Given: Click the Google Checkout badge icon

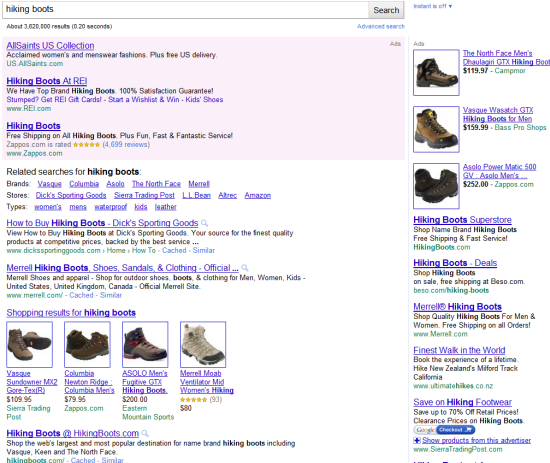Looking at the screenshot, I should pos(444,430).
